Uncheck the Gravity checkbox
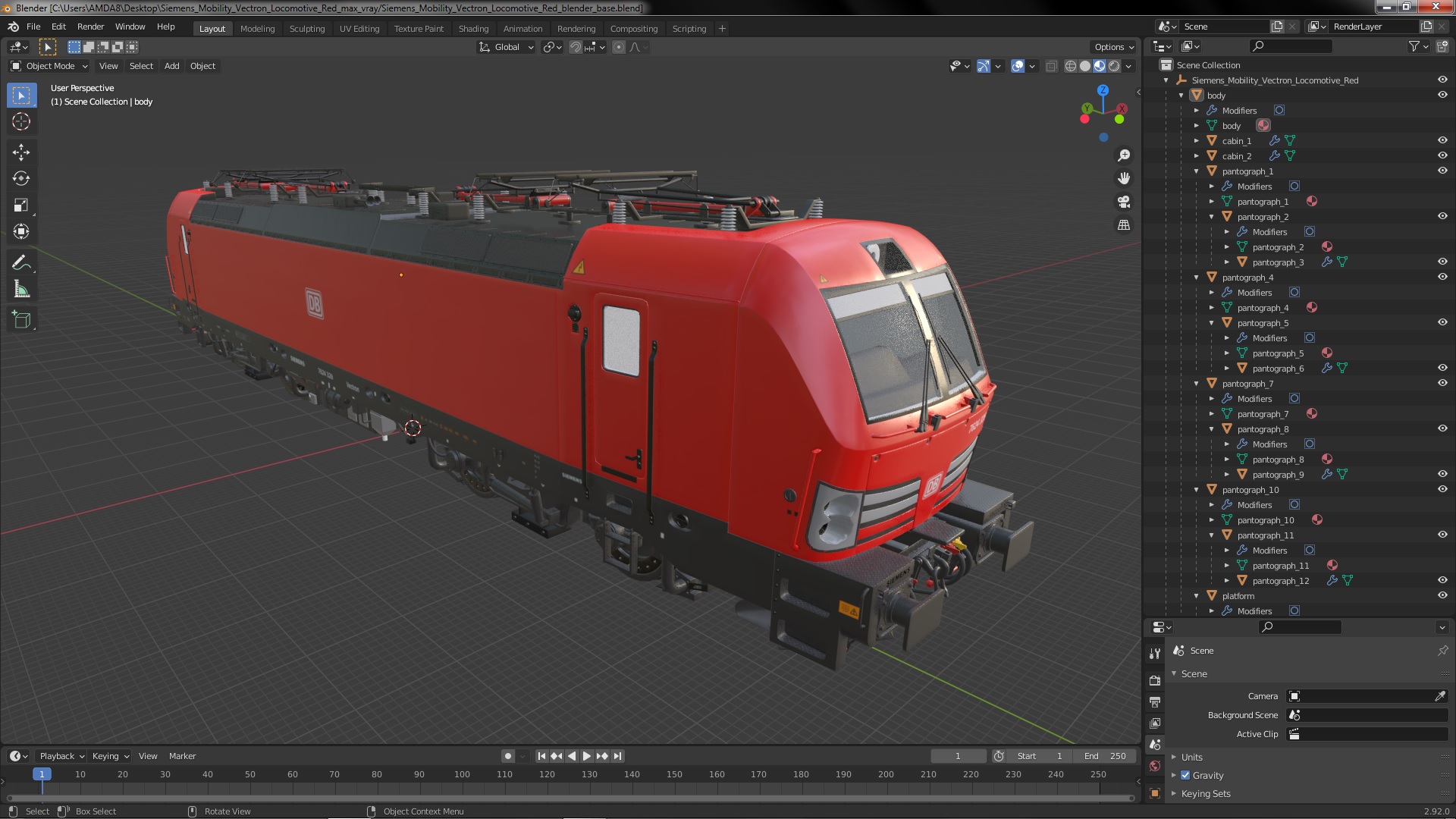1456x819 pixels. pyautogui.click(x=1185, y=775)
